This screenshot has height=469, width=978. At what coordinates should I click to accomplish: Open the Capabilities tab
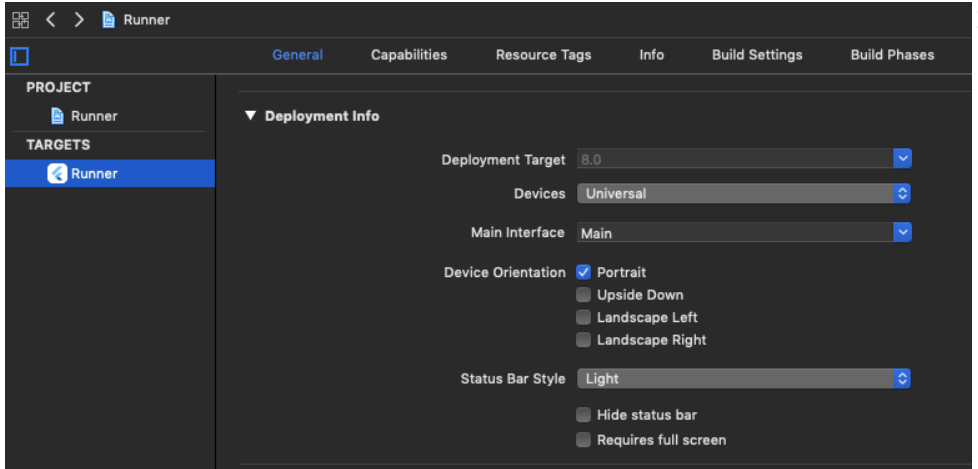409,55
